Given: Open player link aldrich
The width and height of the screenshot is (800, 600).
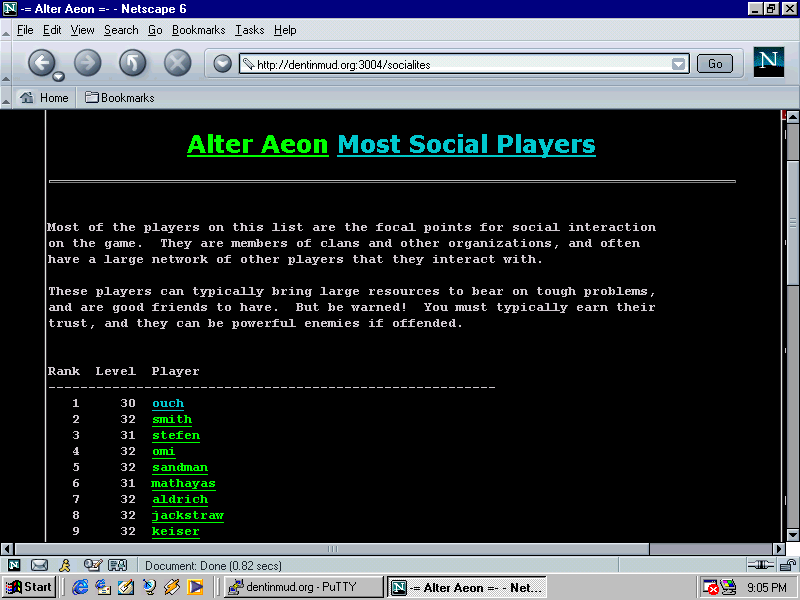Looking at the screenshot, I should tap(180, 499).
